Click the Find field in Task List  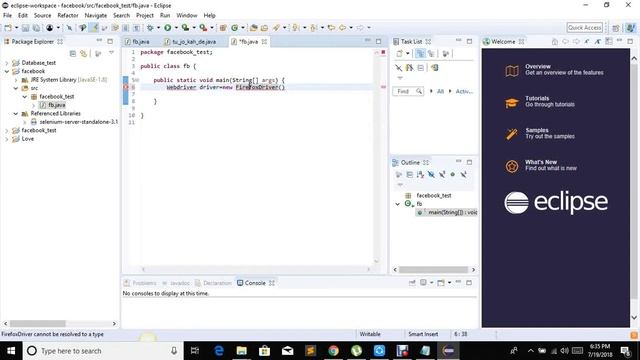pos(408,91)
